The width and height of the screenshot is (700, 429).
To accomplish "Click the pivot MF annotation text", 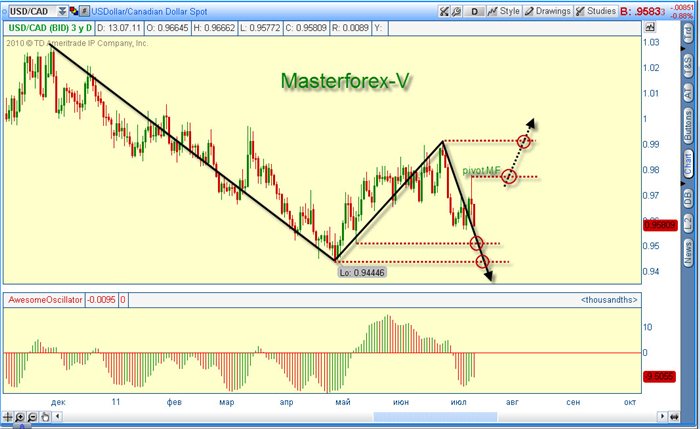I will (481, 171).
